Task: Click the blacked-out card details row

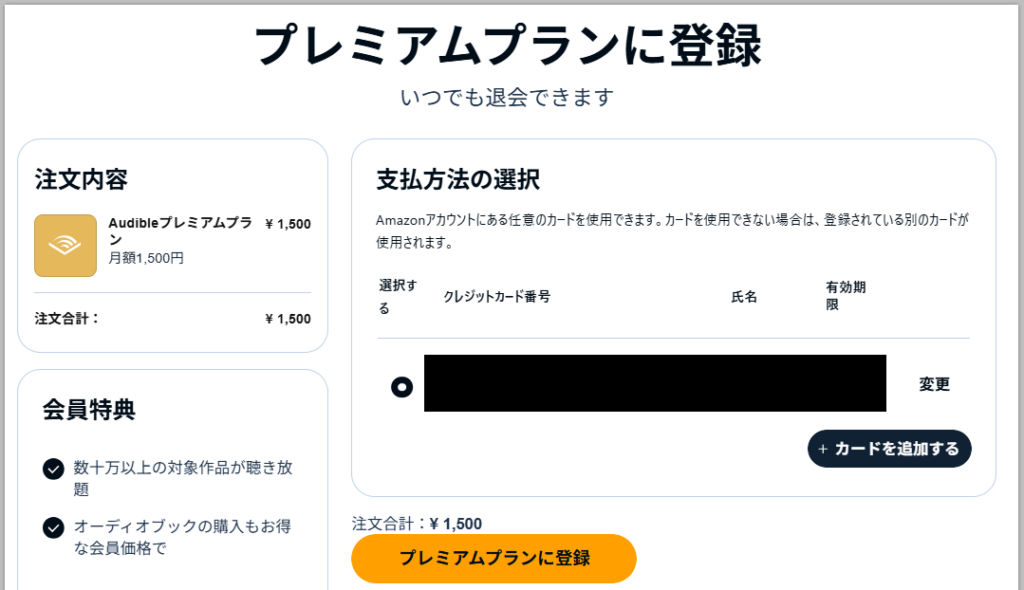Action: [x=655, y=383]
